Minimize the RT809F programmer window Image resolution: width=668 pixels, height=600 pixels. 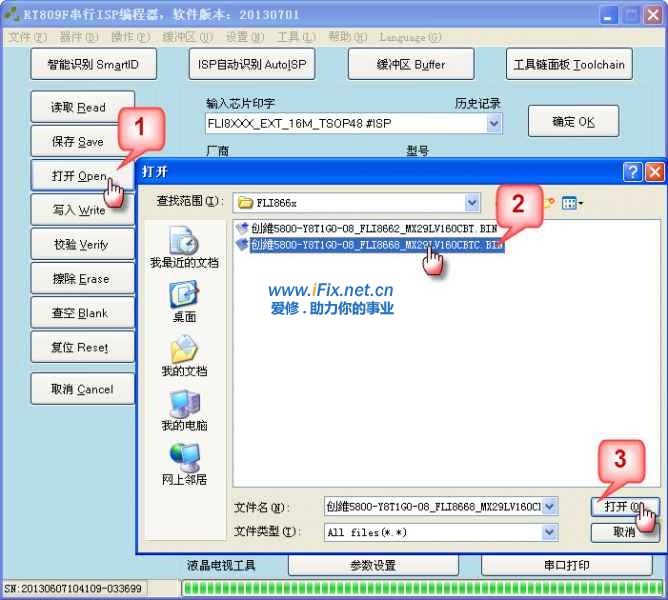pyautogui.click(x=608, y=15)
